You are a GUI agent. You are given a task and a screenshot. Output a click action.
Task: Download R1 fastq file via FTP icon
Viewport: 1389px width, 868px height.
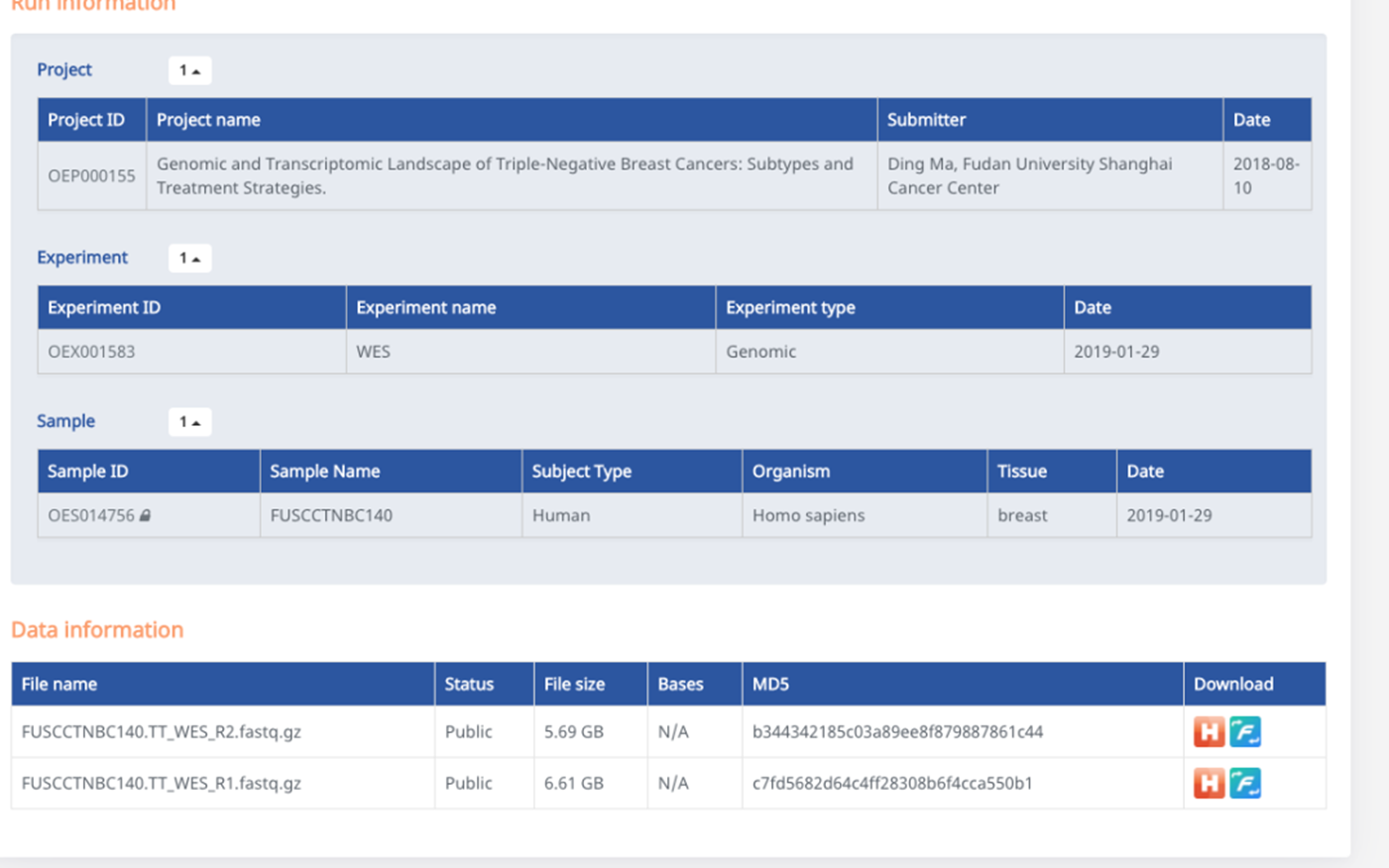click(1245, 783)
